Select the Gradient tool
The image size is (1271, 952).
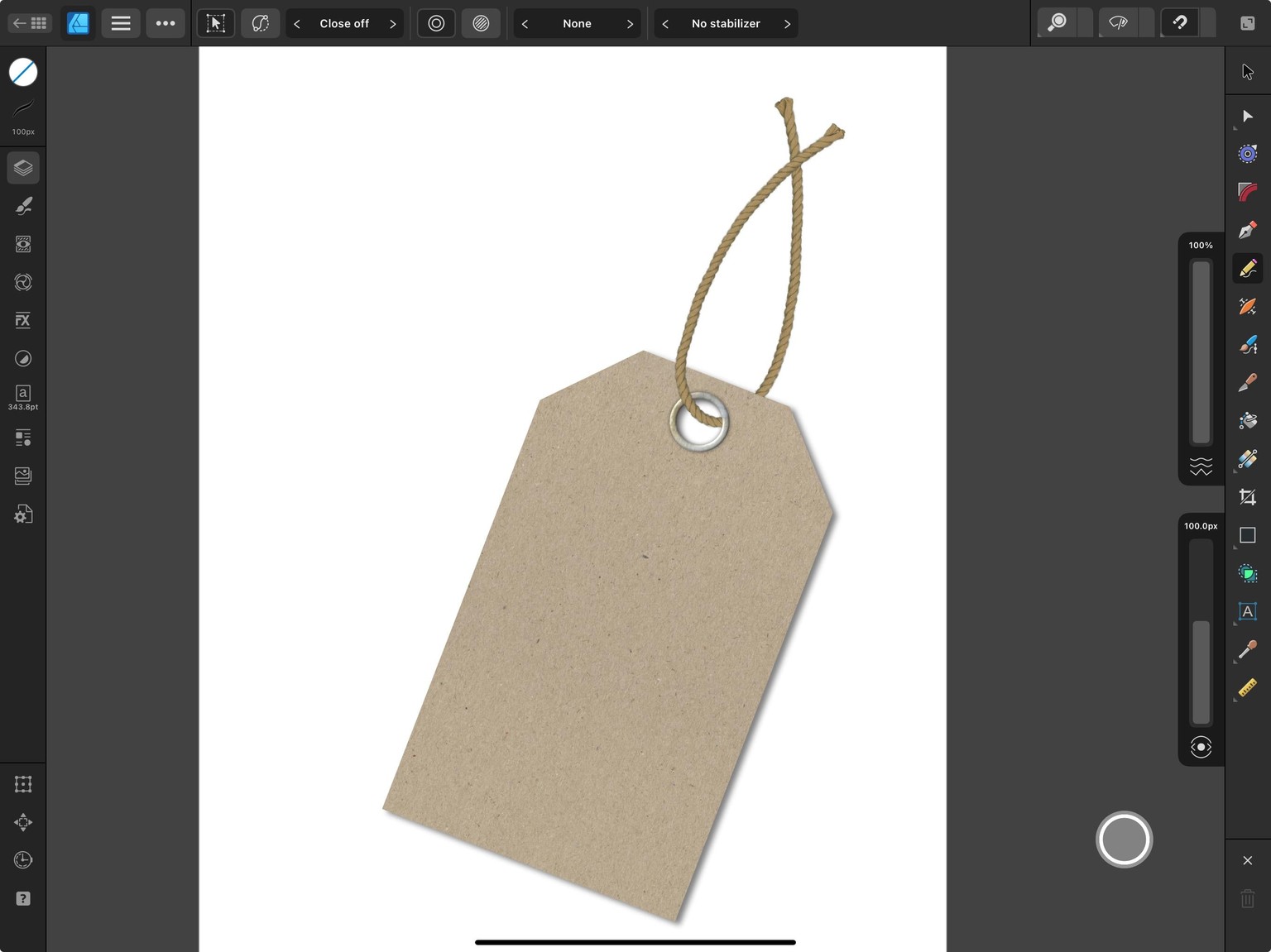(x=1247, y=458)
